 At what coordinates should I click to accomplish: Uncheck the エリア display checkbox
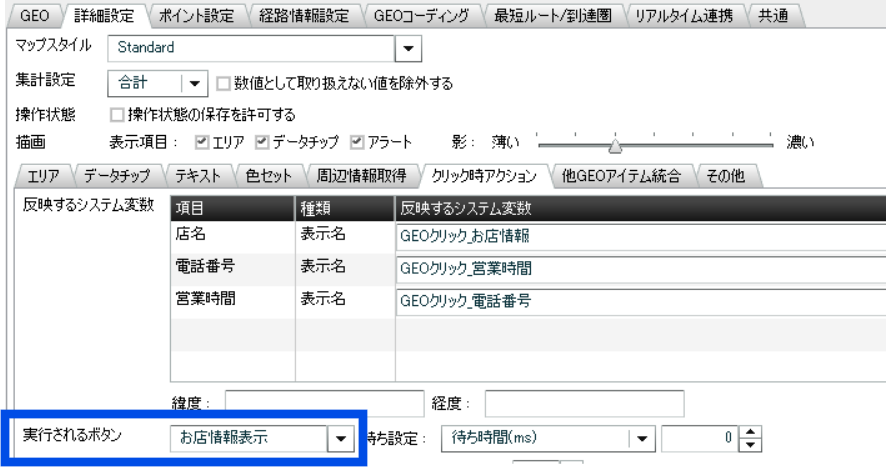coord(203,142)
